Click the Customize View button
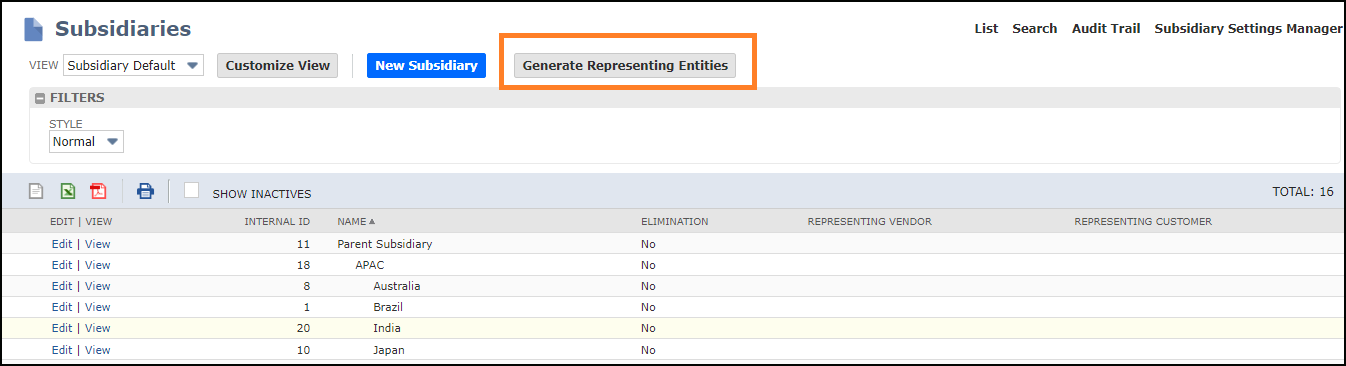 [277, 66]
